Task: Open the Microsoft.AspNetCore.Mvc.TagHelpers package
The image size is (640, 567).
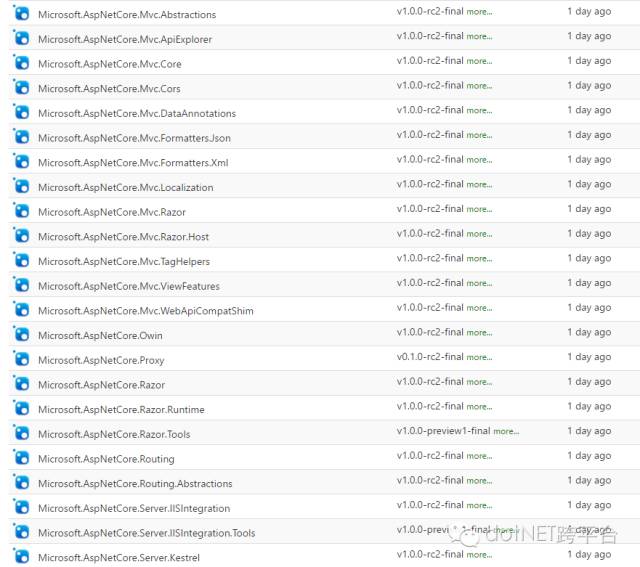Action: [x=124, y=262]
